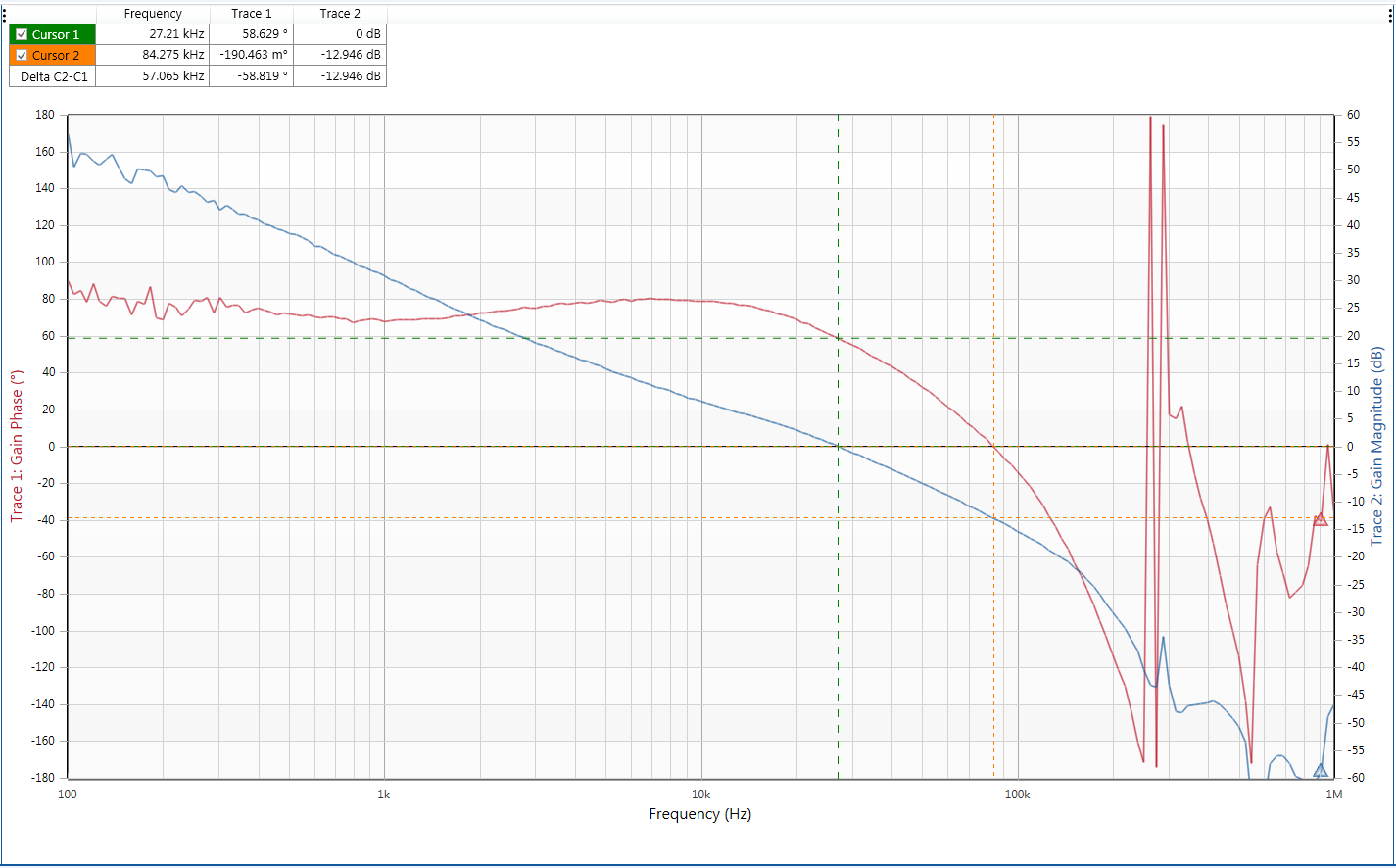Click the Frequency (Hz) axis title
Image resolution: width=1396 pixels, height=868 pixels.
coord(699,814)
